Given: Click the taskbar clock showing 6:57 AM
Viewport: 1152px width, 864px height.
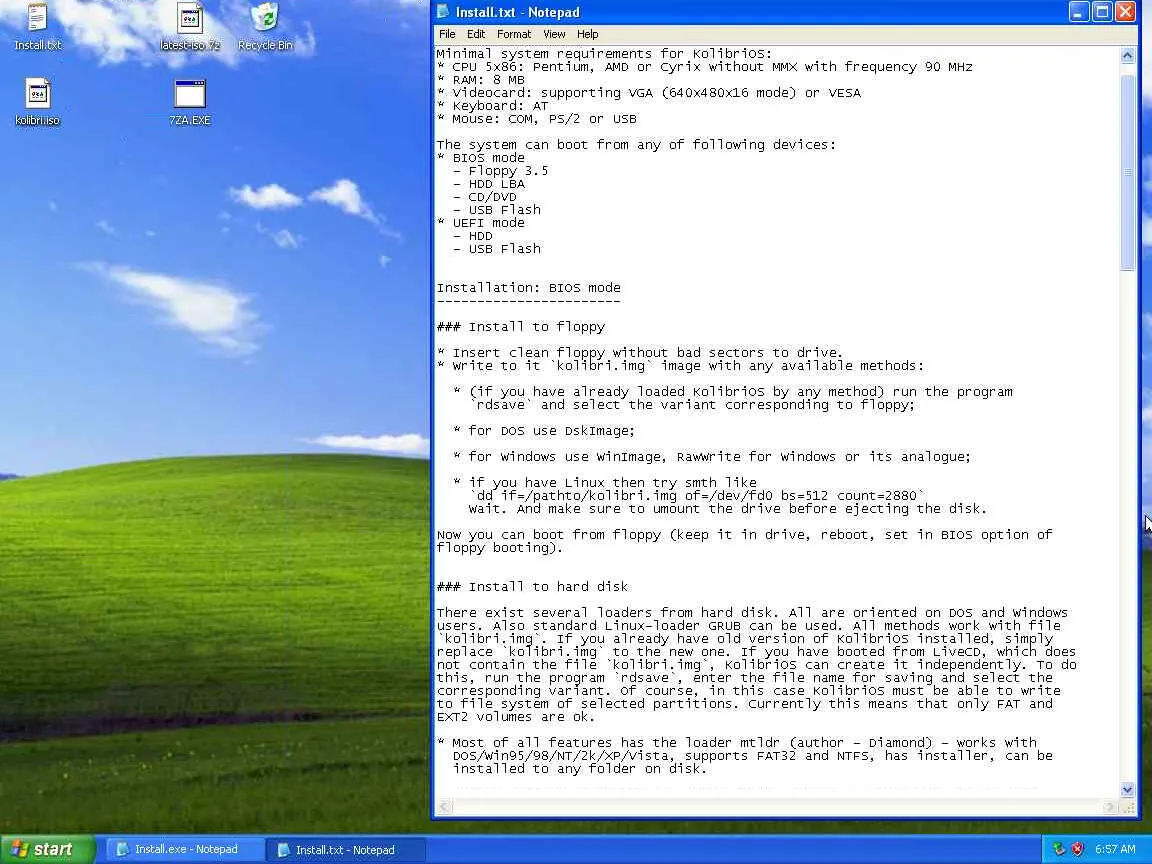Looking at the screenshot, I should [x=1115, y=849].
